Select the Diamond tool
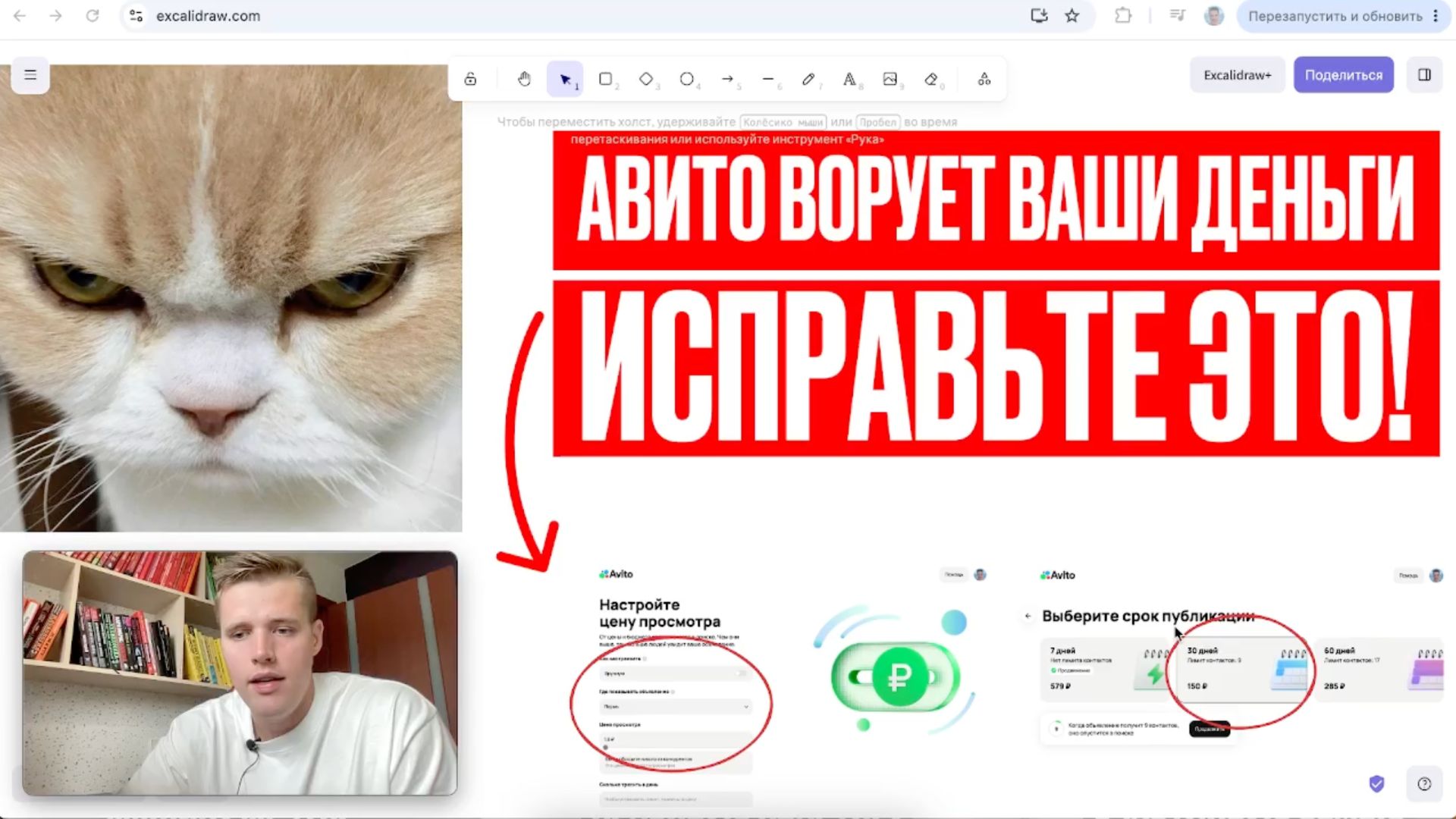 (x=646, y=79)
